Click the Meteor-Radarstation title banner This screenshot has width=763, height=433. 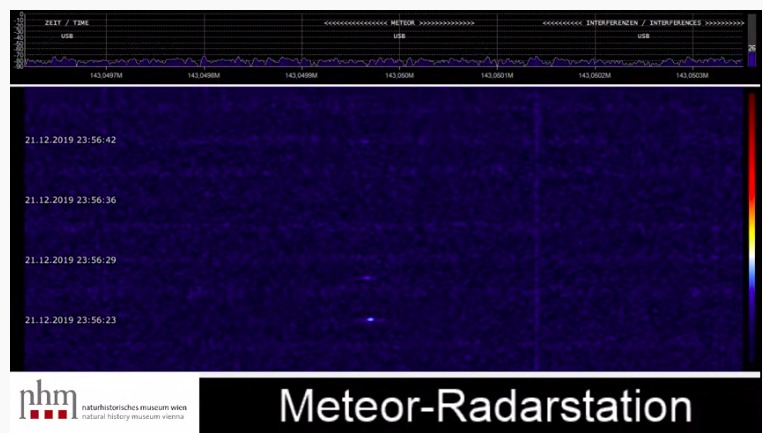485,406
